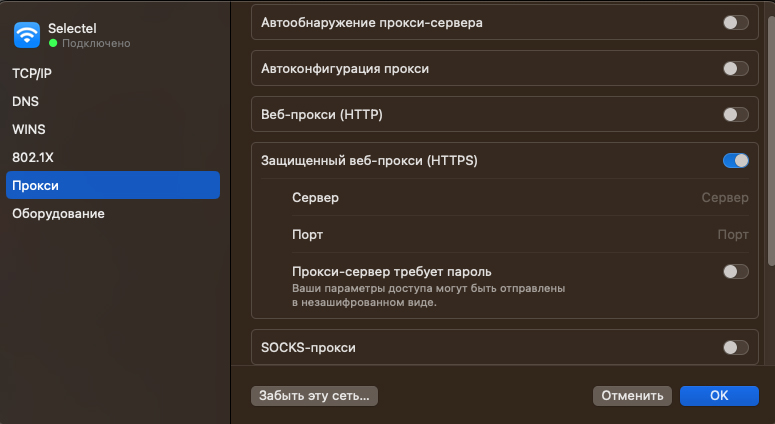Viewport: 775px width, 424px height.
Task: Click the Подключено status text
Action: tap(96, 43)
